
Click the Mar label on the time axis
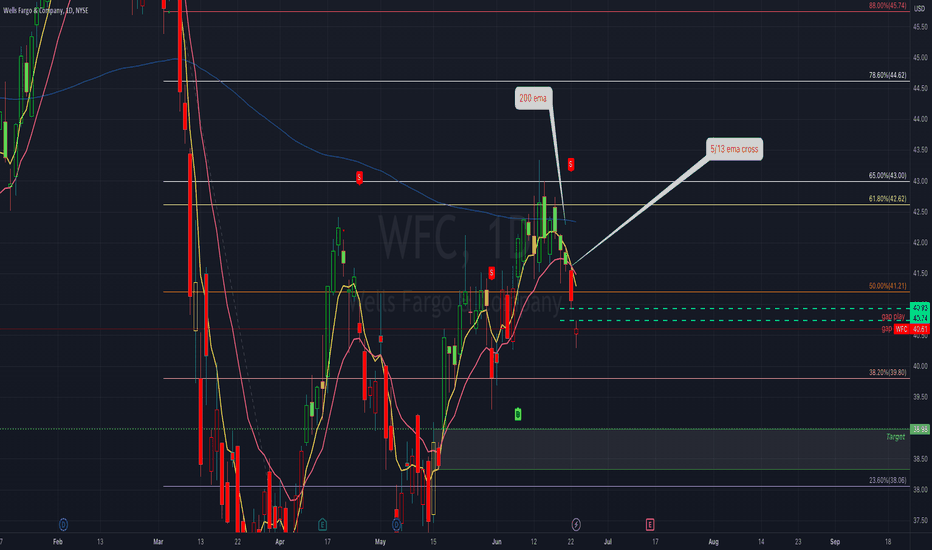click(x=158, y=542)
